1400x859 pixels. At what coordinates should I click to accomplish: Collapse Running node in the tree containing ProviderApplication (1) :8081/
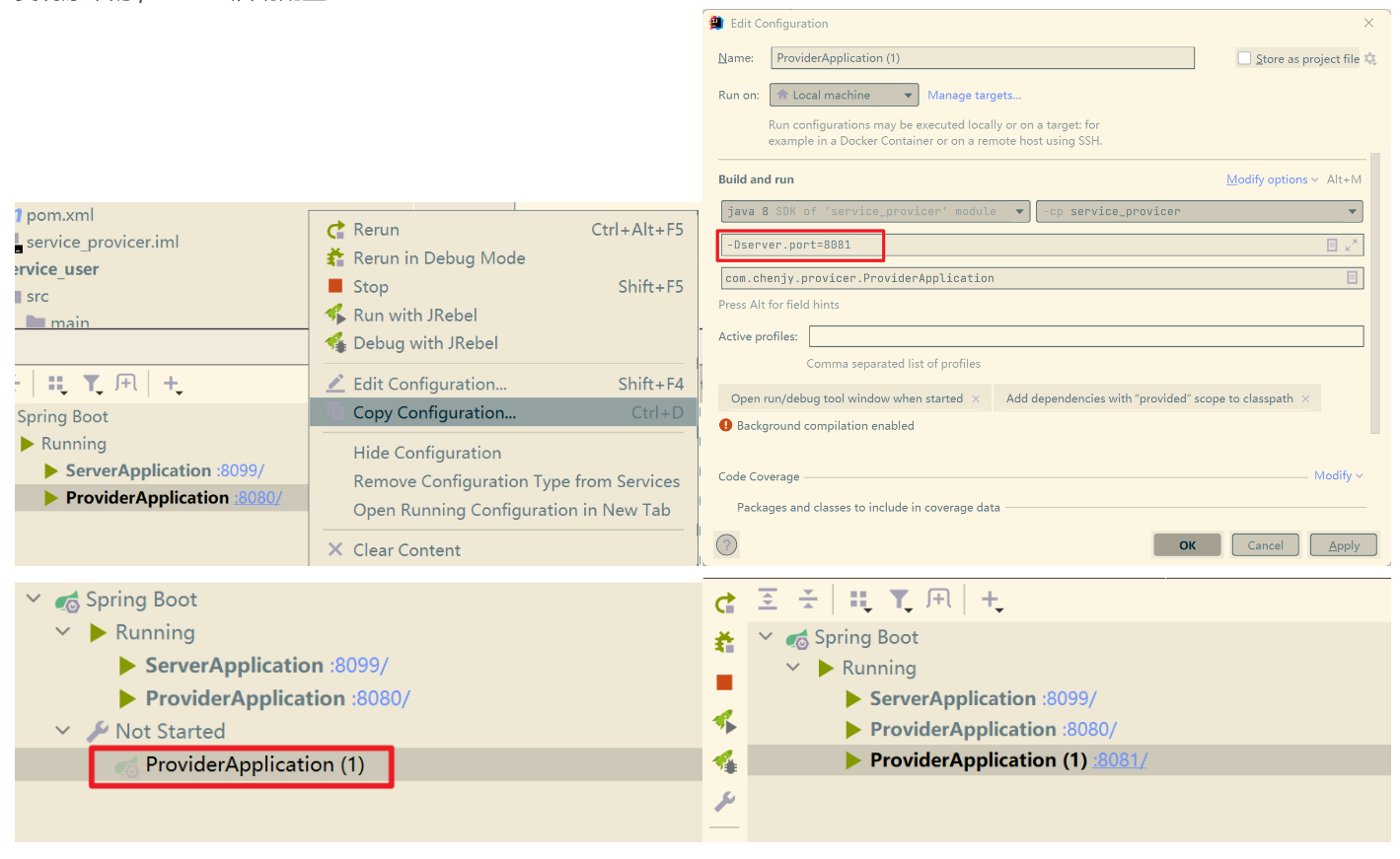click(x=793, y=668)
